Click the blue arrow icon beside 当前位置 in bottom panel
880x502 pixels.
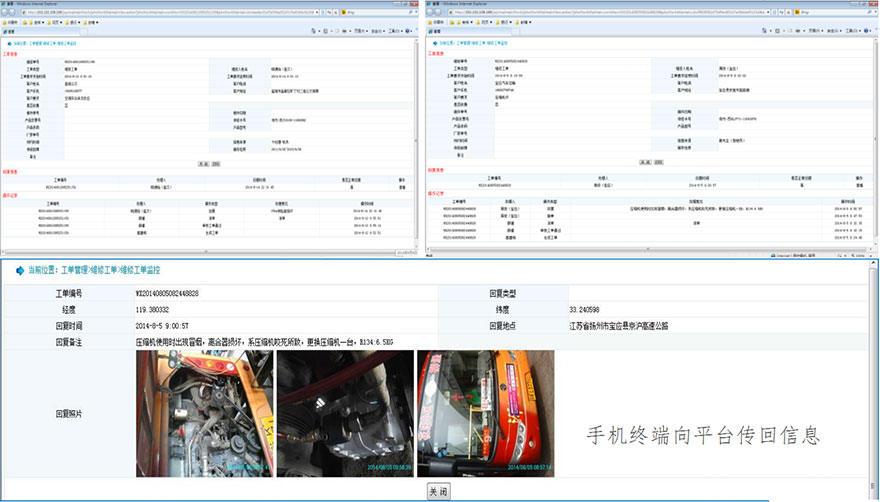coord(19,271)
